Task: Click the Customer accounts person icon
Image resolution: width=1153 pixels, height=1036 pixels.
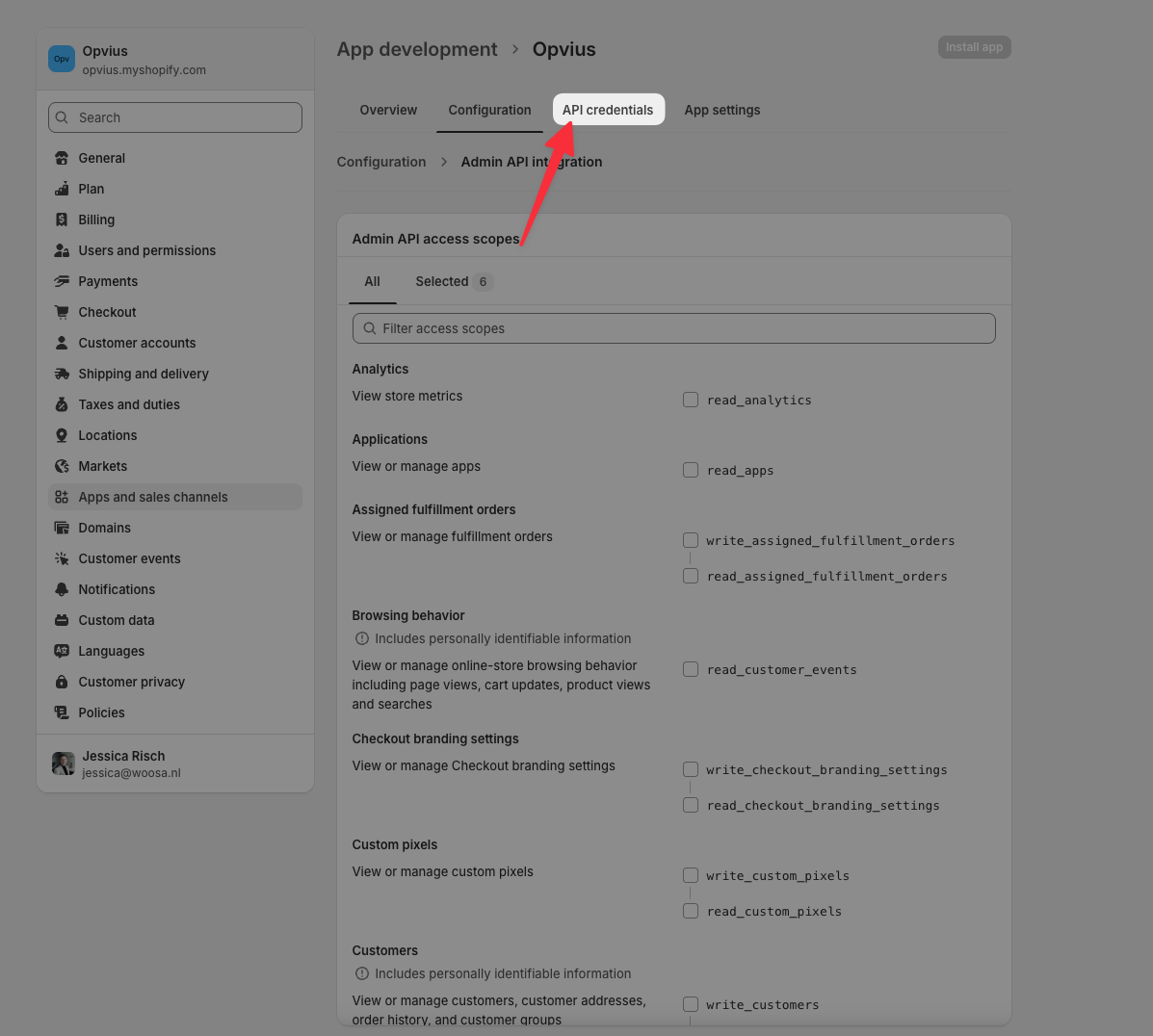Action: coord(62,344)
